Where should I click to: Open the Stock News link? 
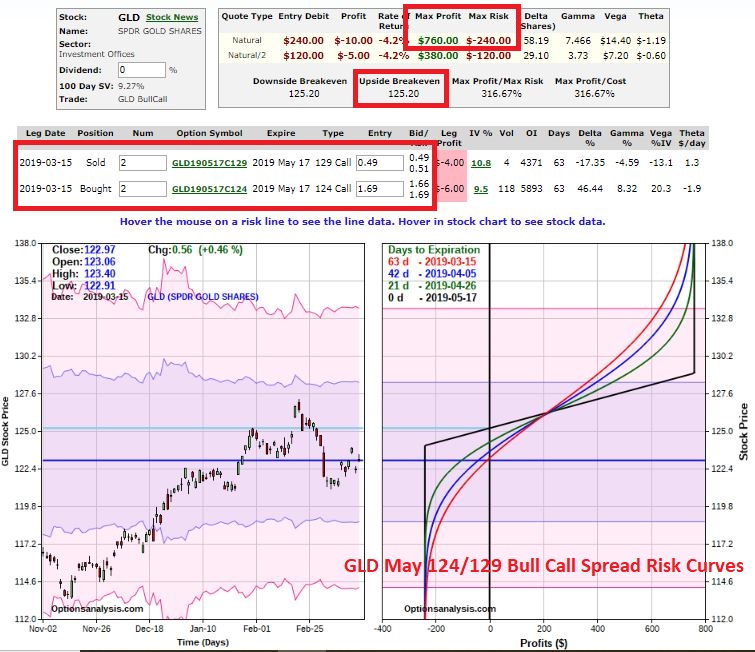(x=172, y=17)
